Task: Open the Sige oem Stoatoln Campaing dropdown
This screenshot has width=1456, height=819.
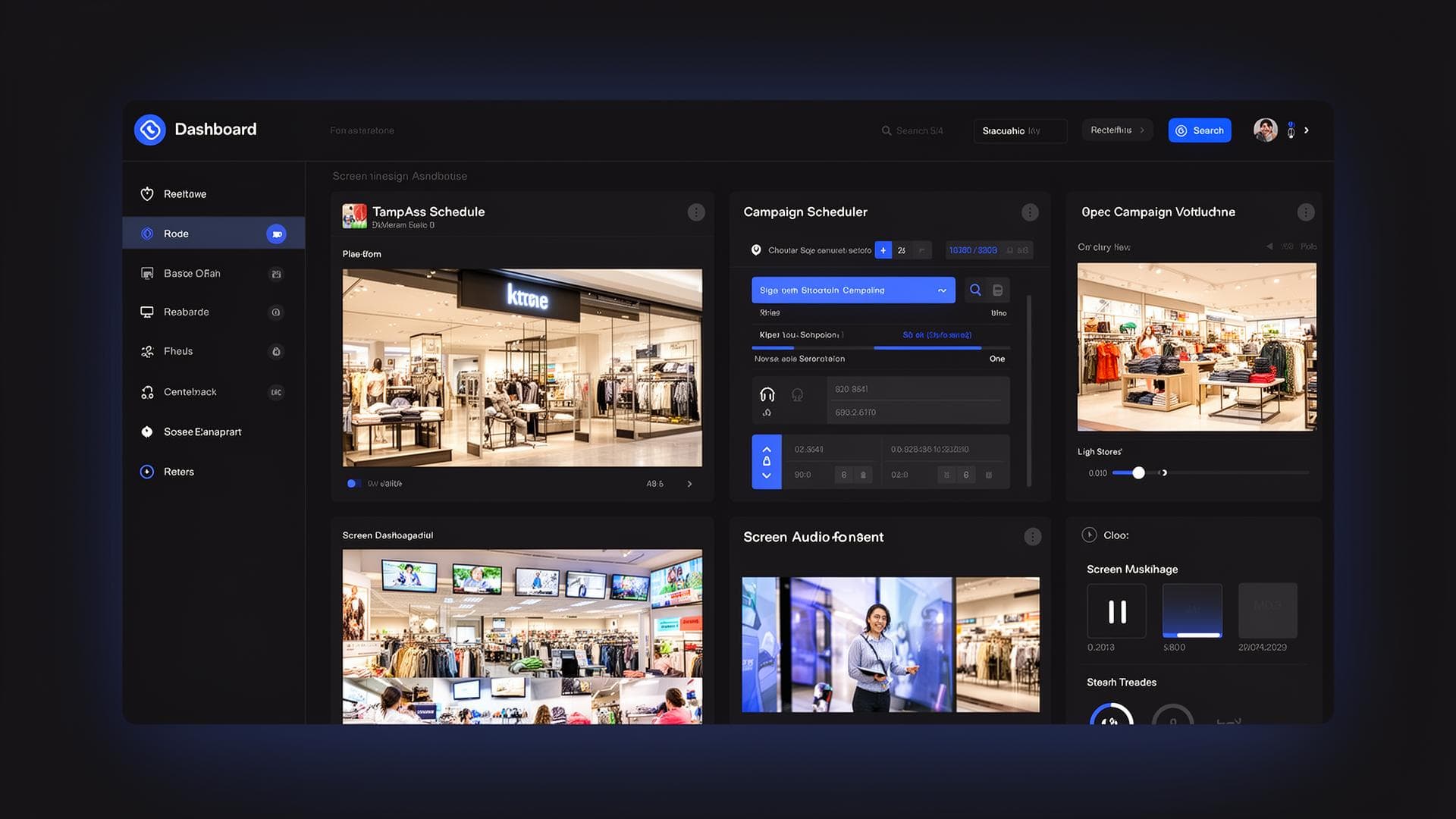Action: (852, 290)
